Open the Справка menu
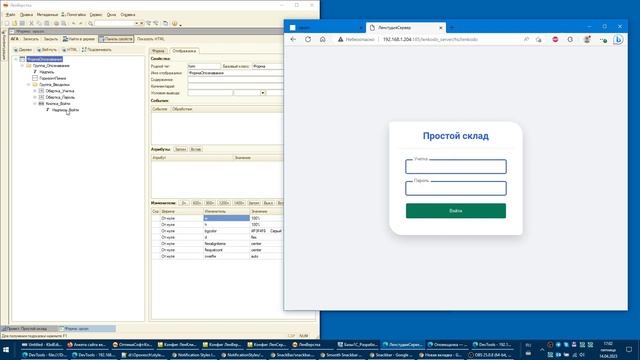This screenshot has width=640, height=360. point(128,15)
